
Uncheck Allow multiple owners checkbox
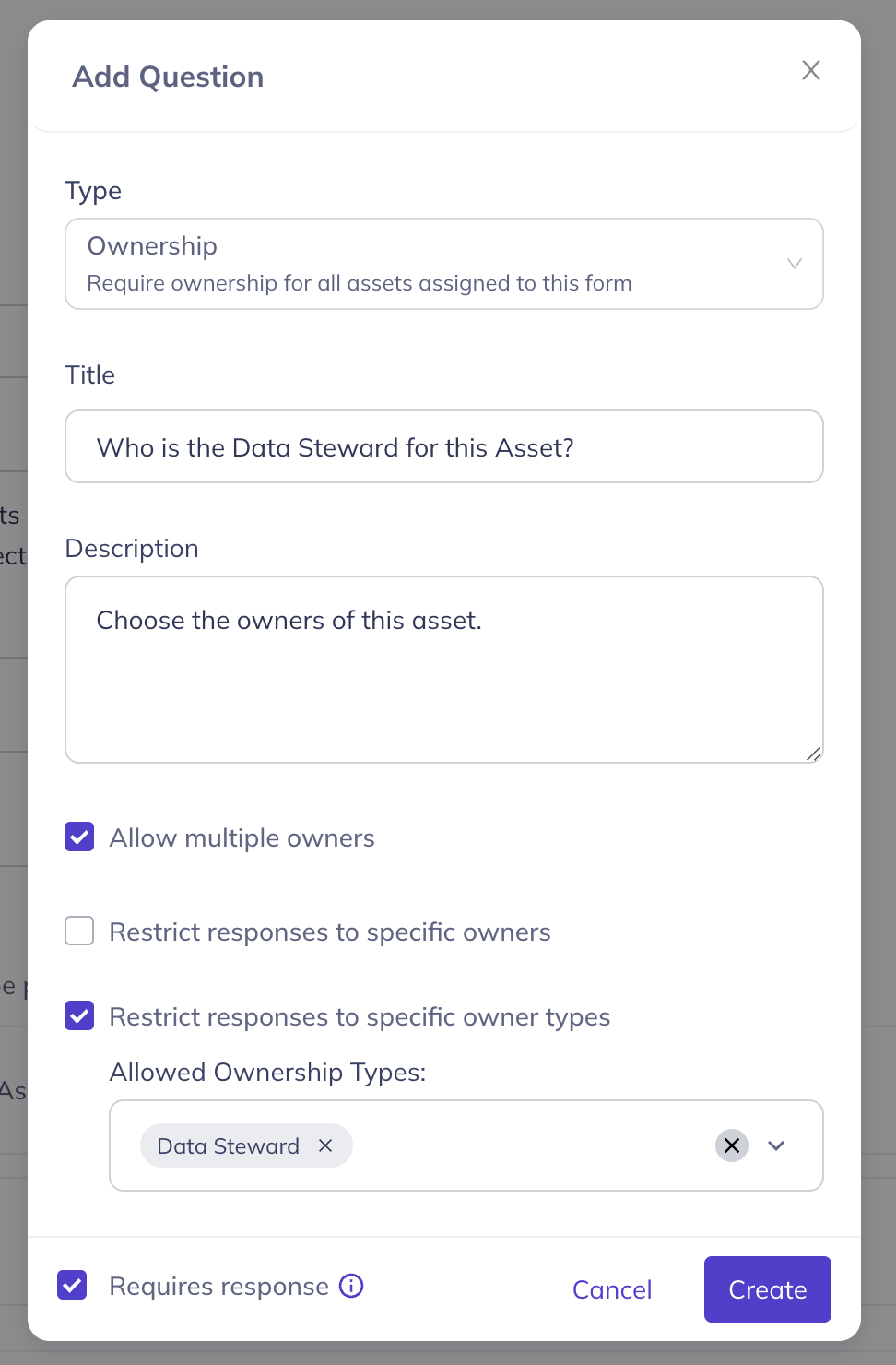click(x=79, y=837)
